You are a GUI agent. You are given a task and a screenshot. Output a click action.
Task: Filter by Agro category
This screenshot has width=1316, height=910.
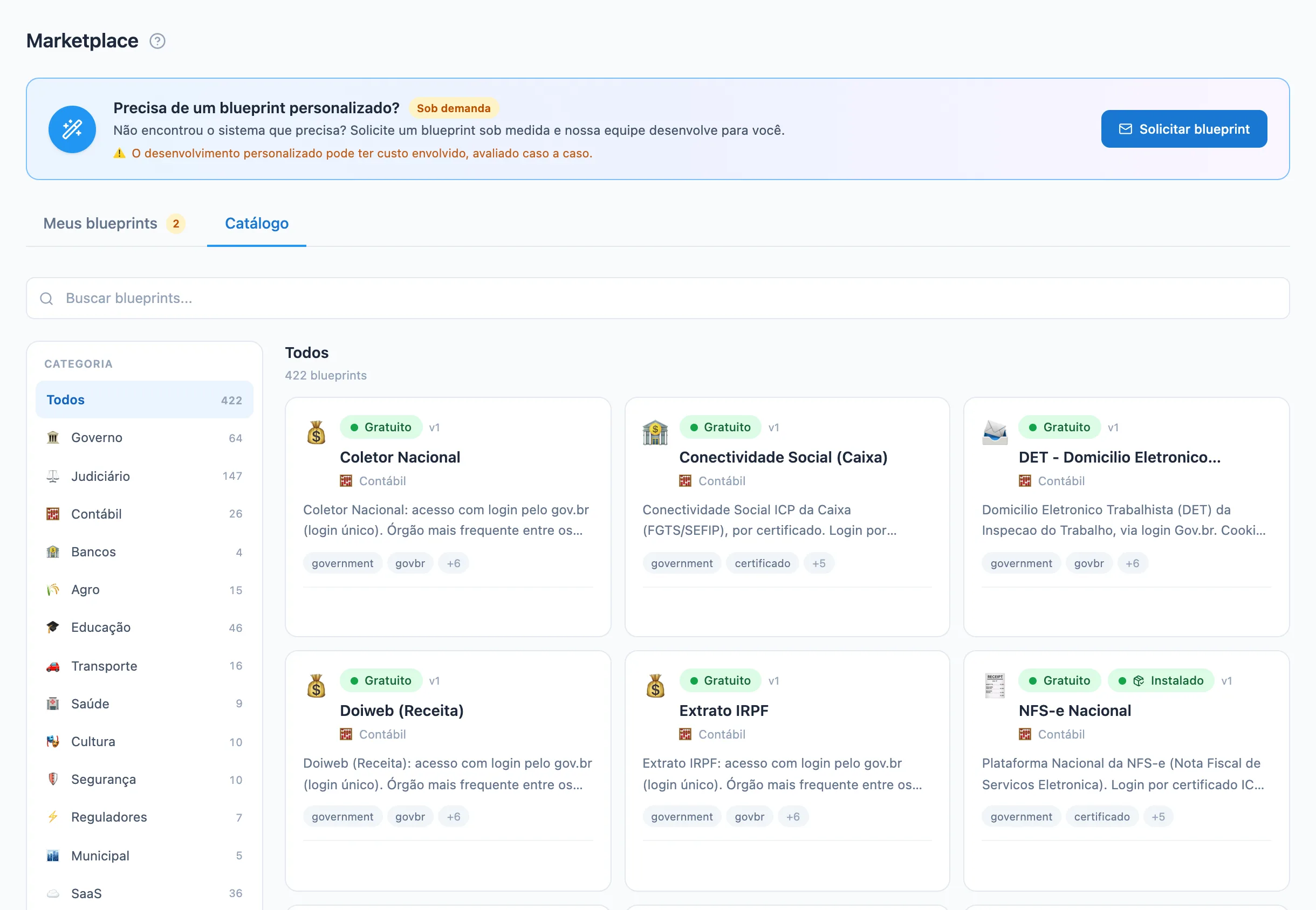pos(145,590)
